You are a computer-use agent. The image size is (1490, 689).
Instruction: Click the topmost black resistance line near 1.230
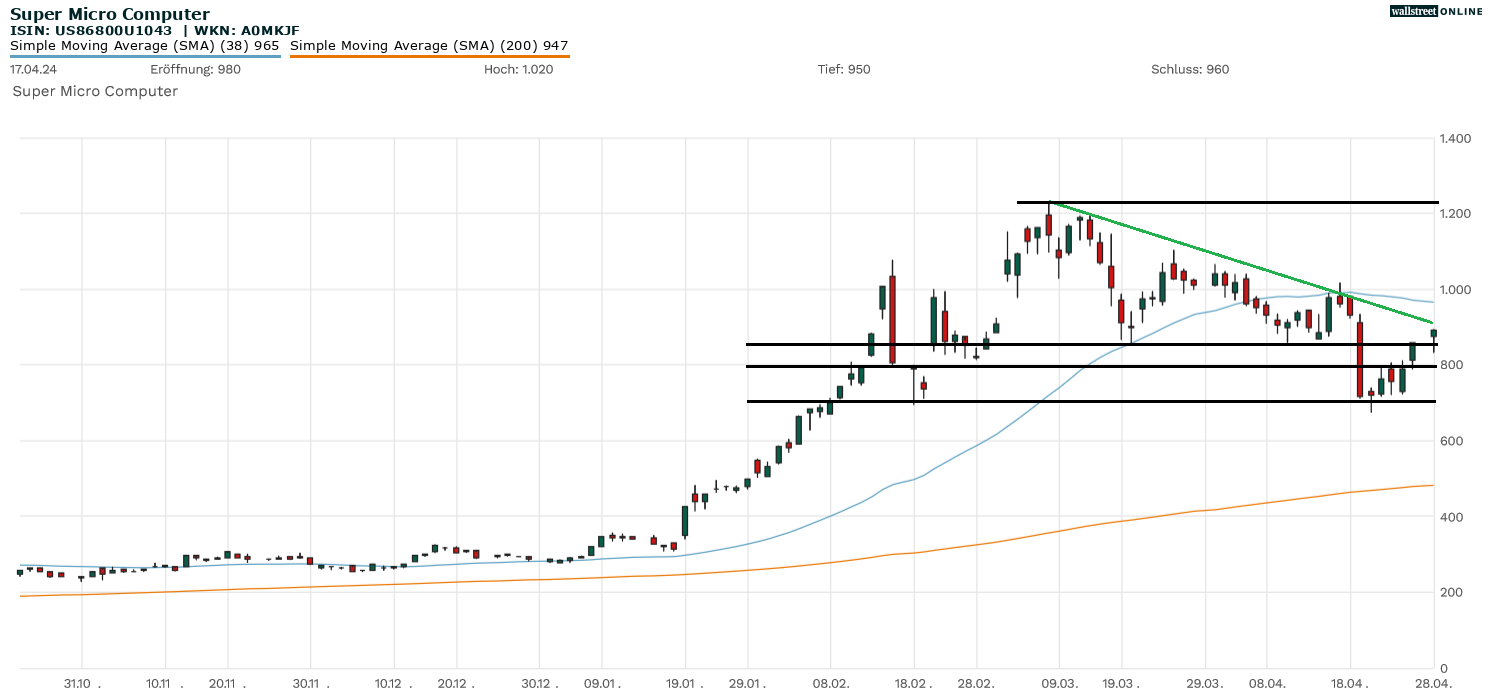tap(1226, 203)
